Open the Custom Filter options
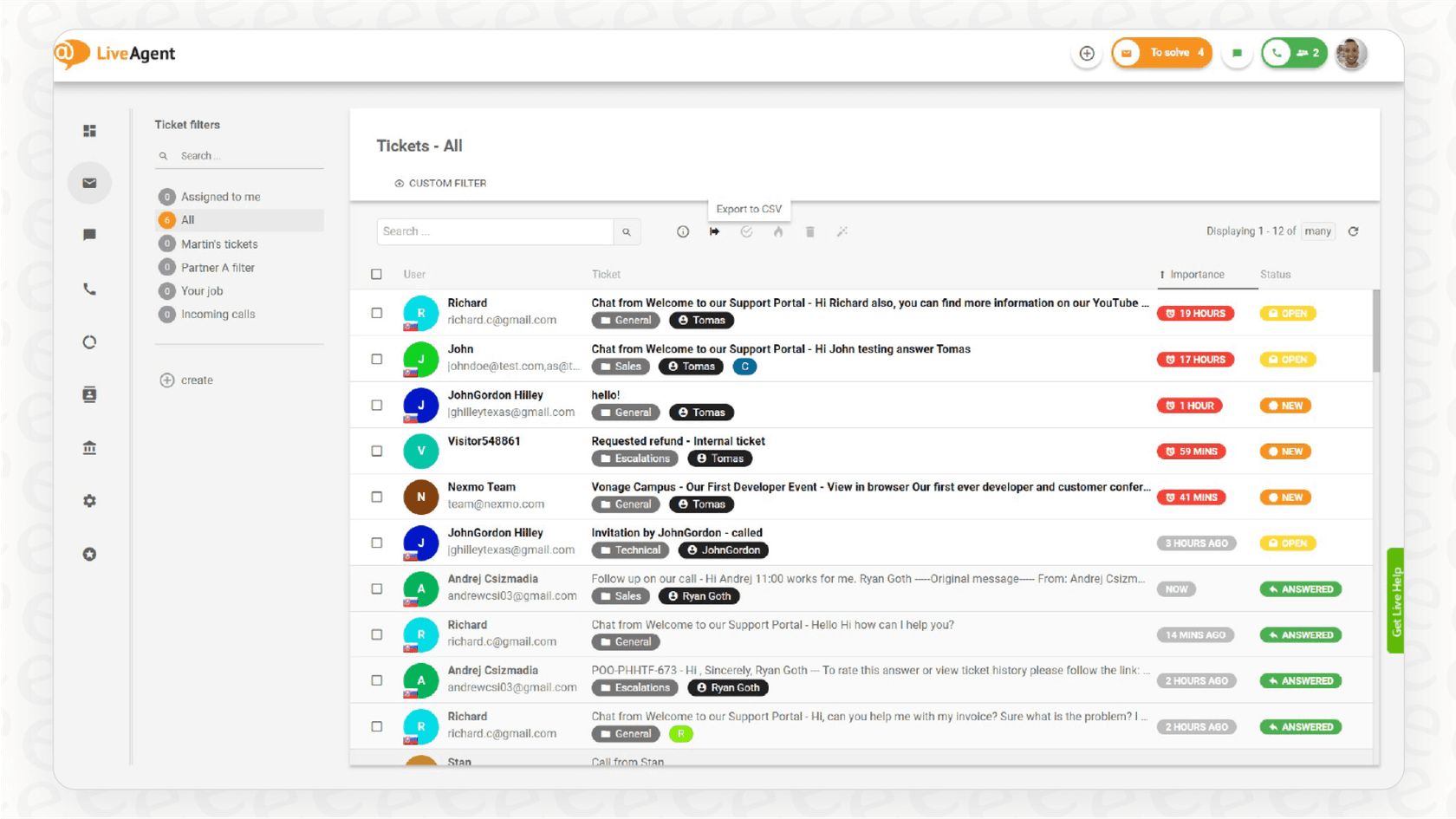1456x819 pixels. pos(439,183)
